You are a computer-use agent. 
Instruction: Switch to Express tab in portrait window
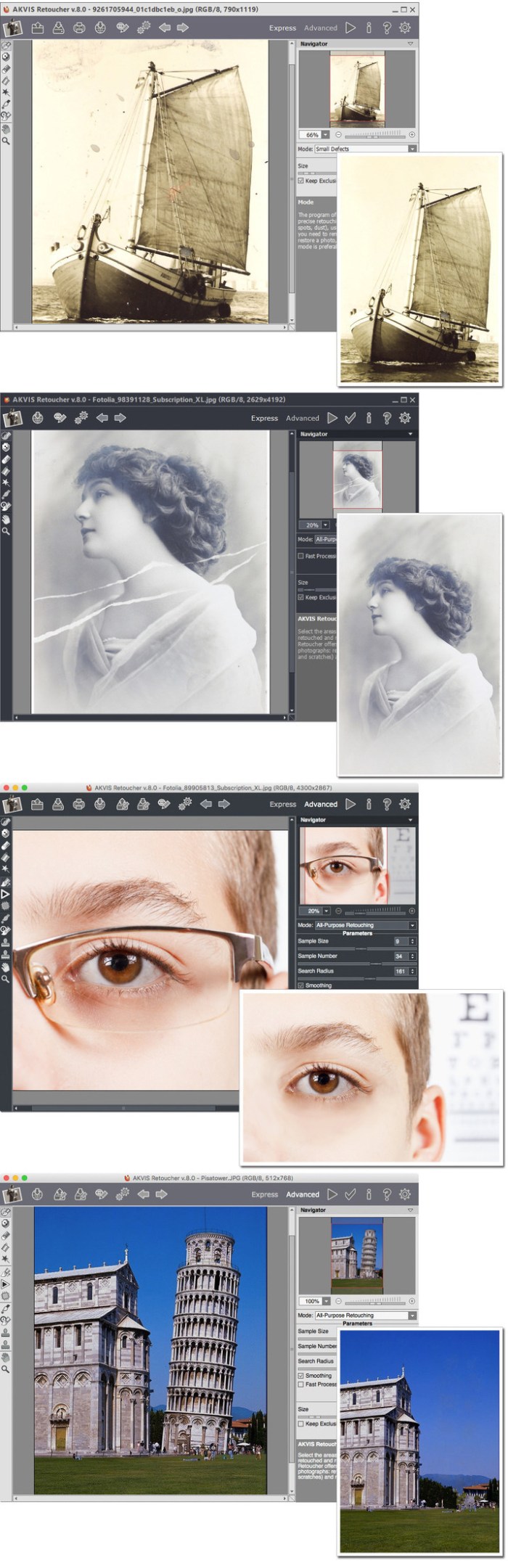(x=264, y=418)
